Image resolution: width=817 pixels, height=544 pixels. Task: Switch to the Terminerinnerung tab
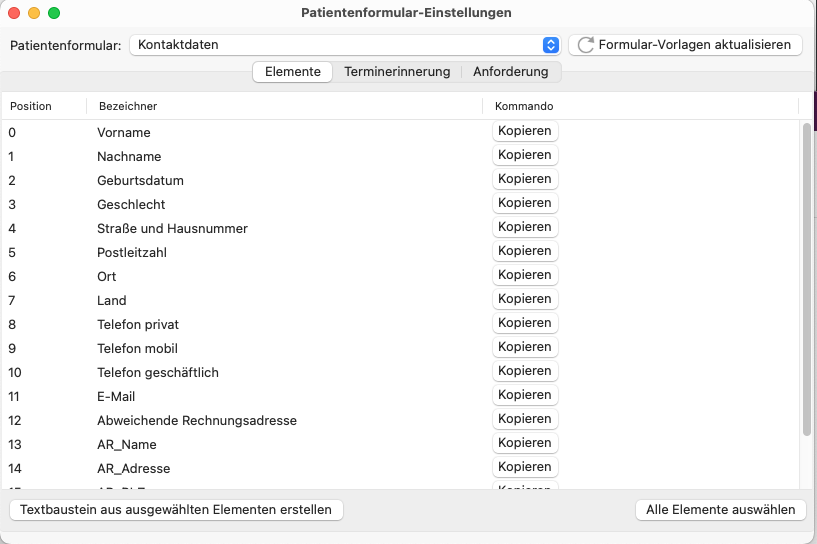coord(397,72)
